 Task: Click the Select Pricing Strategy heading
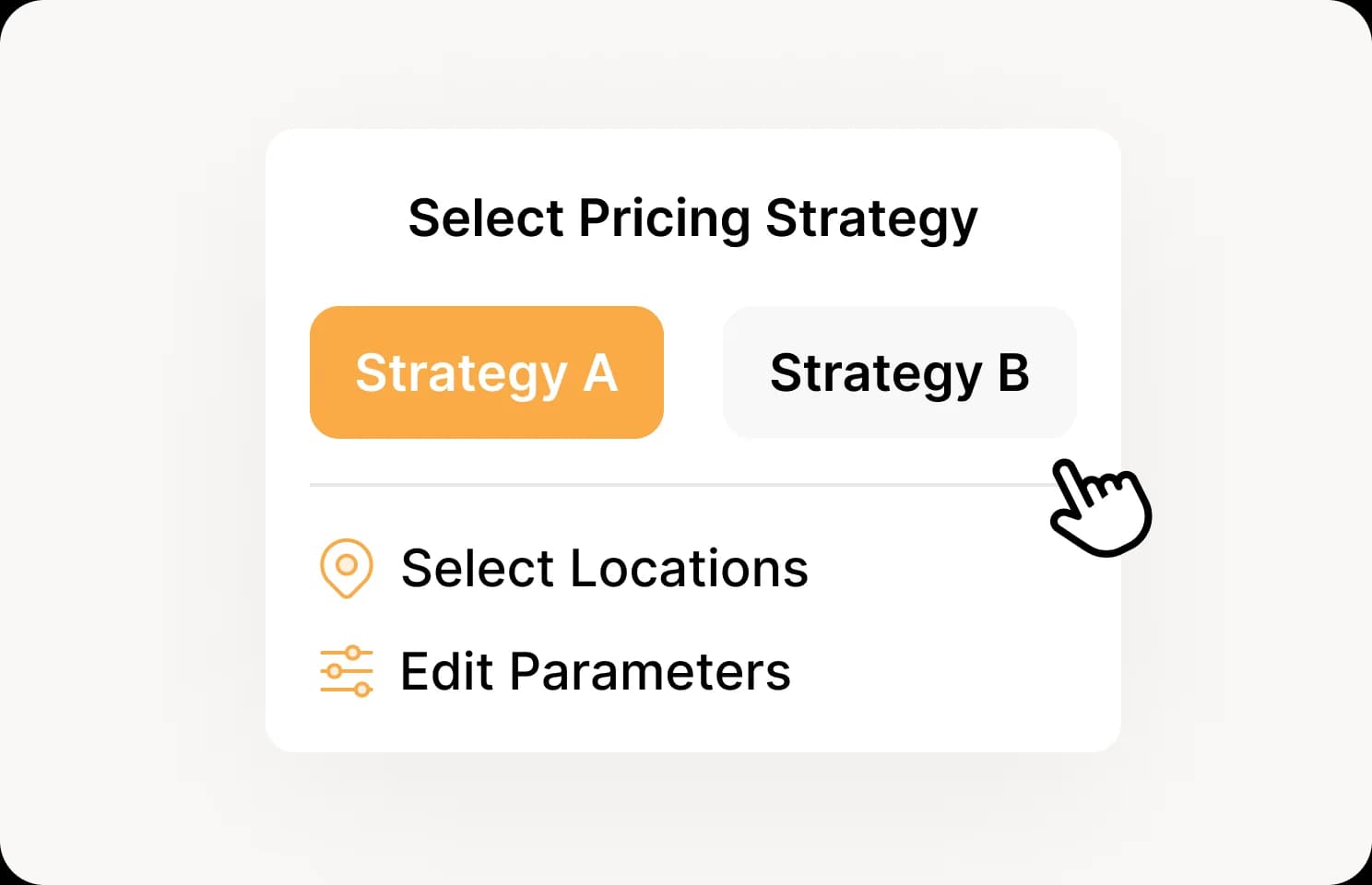click(x=692, y=219)
